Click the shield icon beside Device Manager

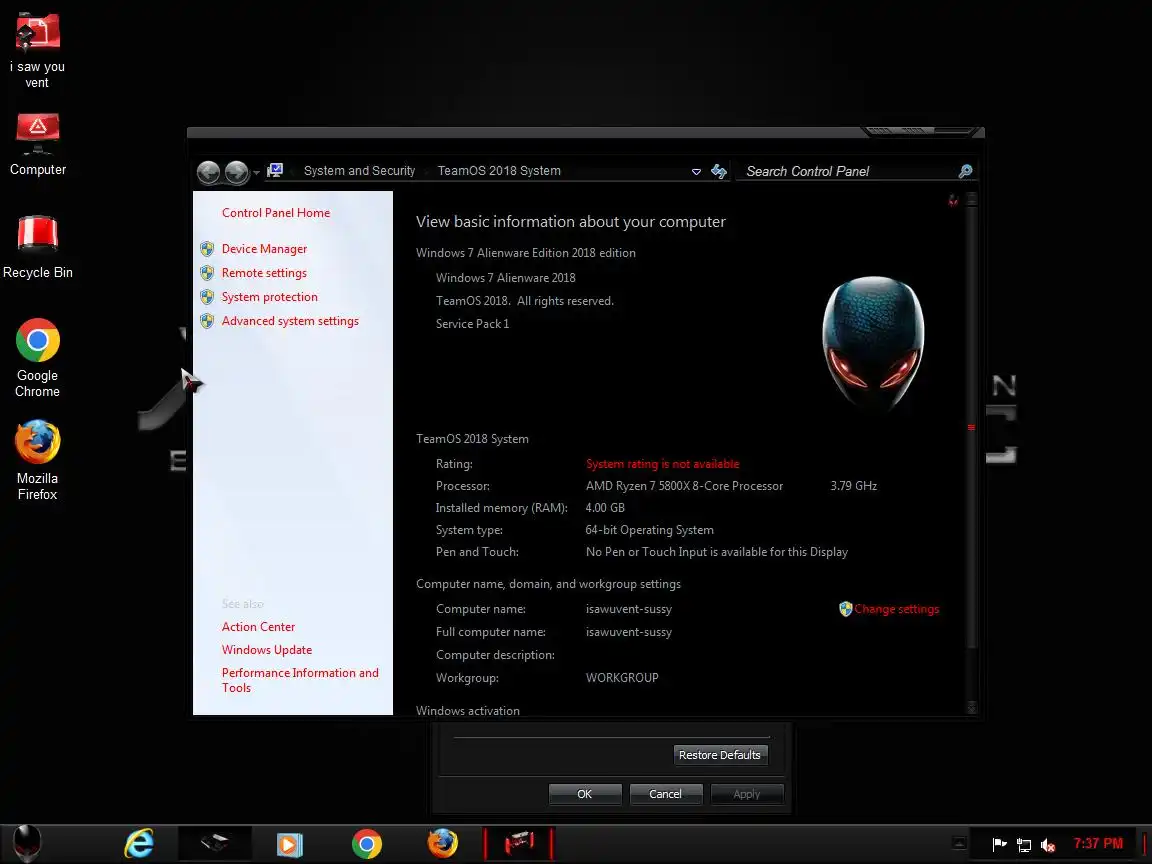[207, 249]
